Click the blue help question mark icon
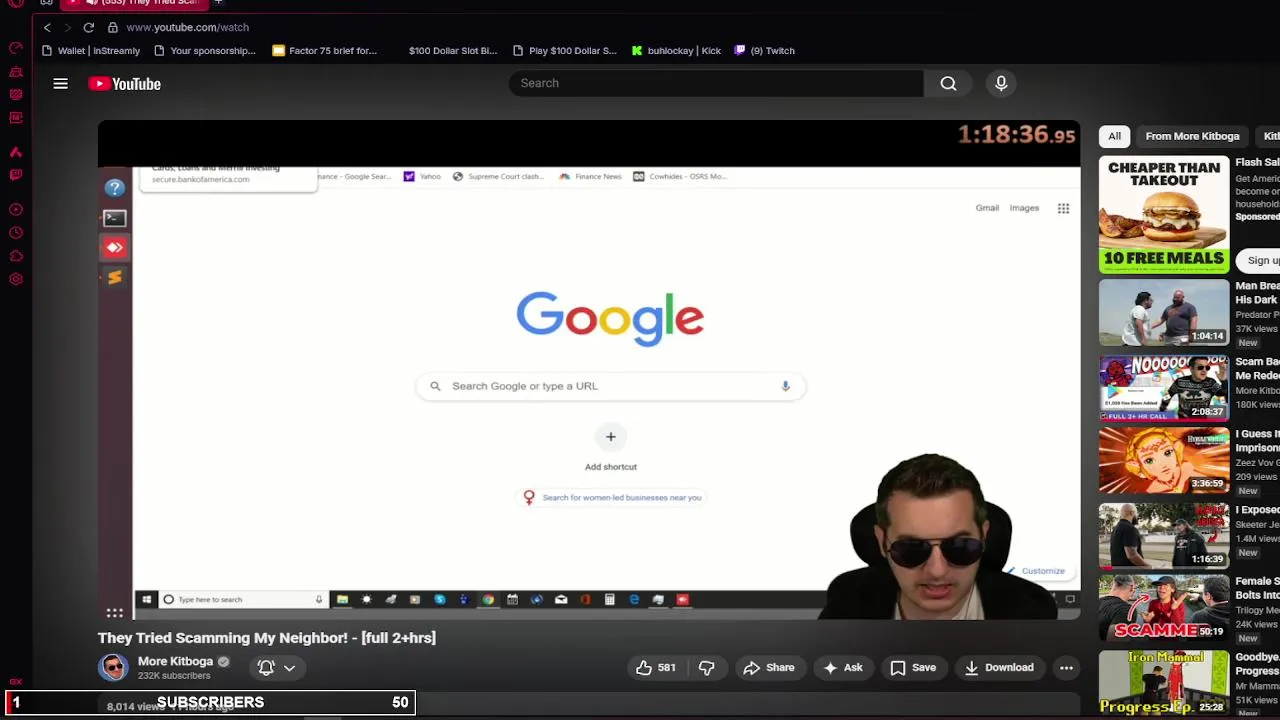Screen dimensions: 1280x720 pos(115,187)
